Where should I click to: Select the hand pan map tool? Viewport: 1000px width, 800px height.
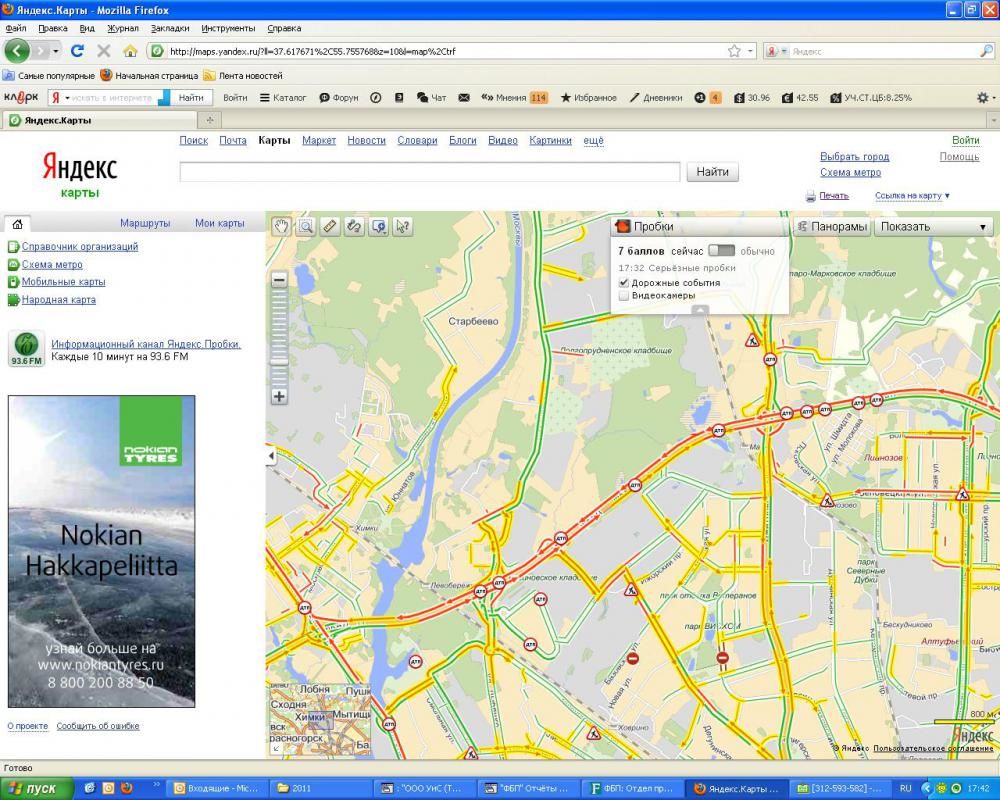click(x=281, y=226)
